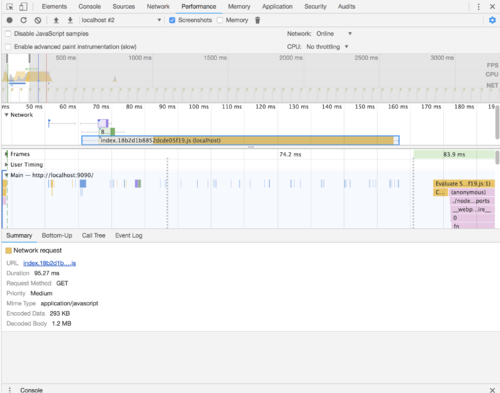The image size is (500, 393).
Task: Toggle the device toolbar icon
Action: click(23, 7)
